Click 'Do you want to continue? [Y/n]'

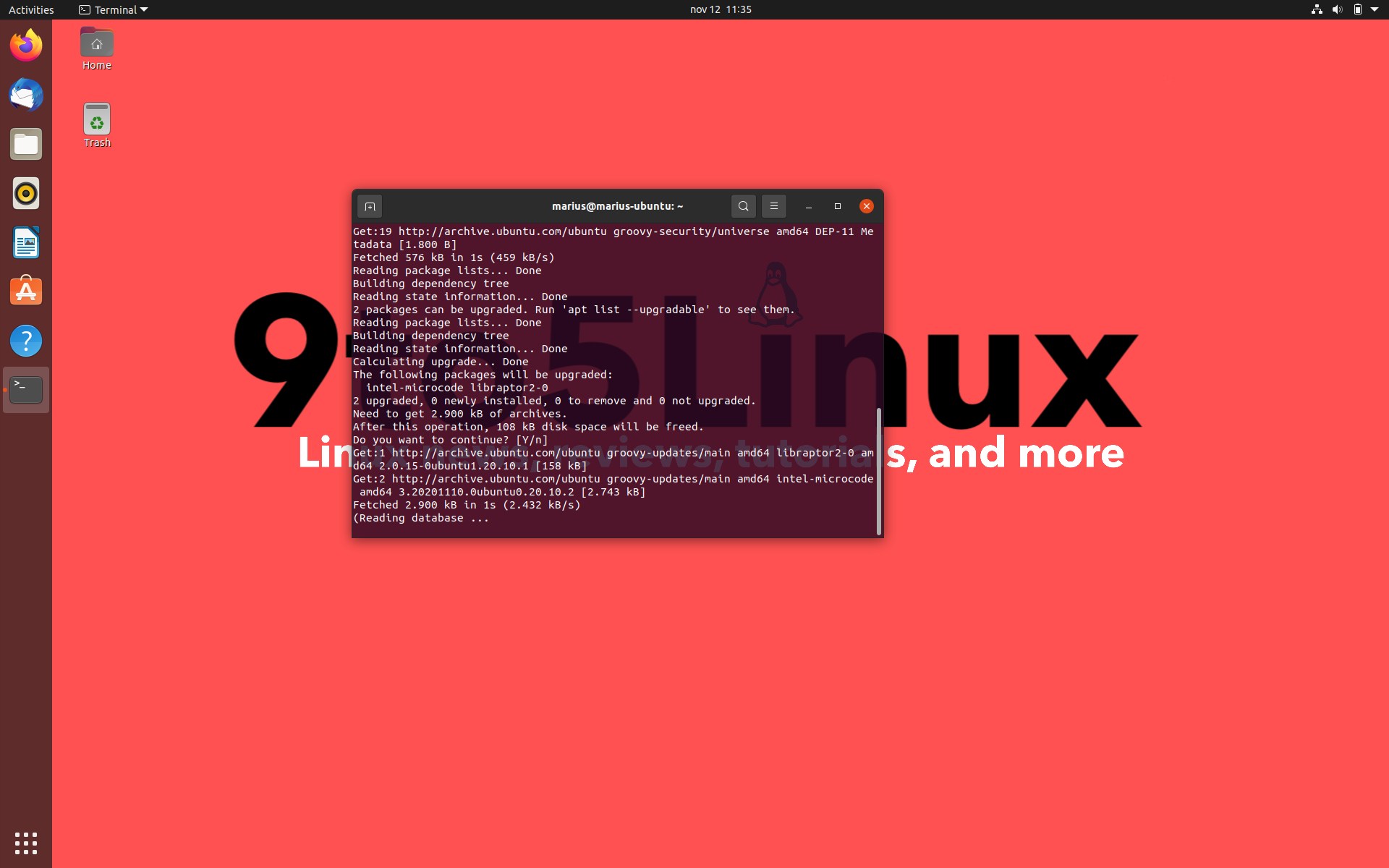coord(451,440)
